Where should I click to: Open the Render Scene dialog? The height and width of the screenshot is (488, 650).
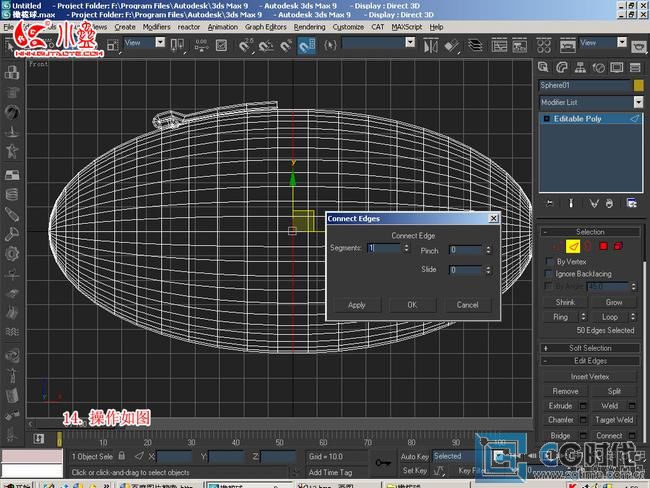pos(568,45)
